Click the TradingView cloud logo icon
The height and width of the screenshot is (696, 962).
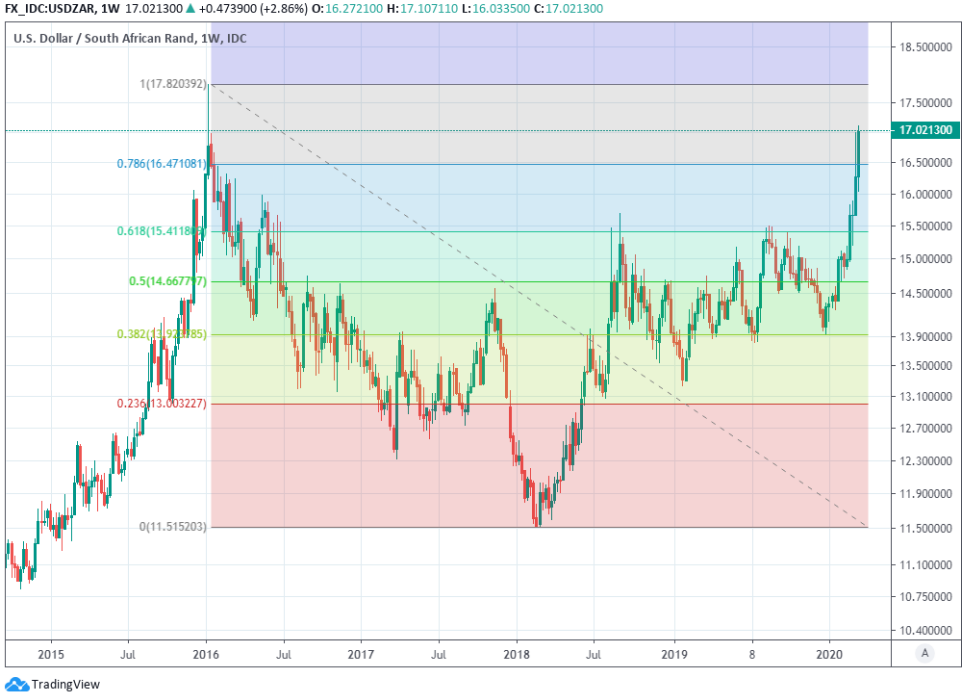tap(17, 684)
